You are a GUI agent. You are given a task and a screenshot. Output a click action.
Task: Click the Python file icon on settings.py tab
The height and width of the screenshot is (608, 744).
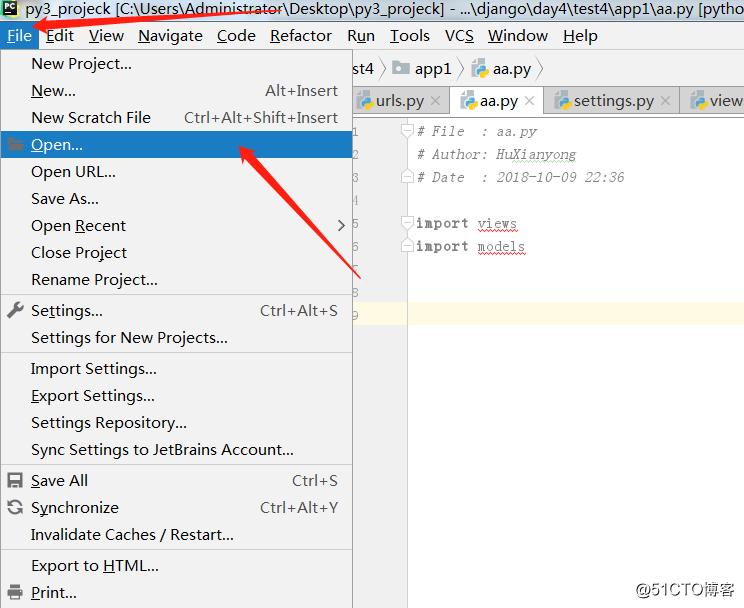click(x=563, y=101)
